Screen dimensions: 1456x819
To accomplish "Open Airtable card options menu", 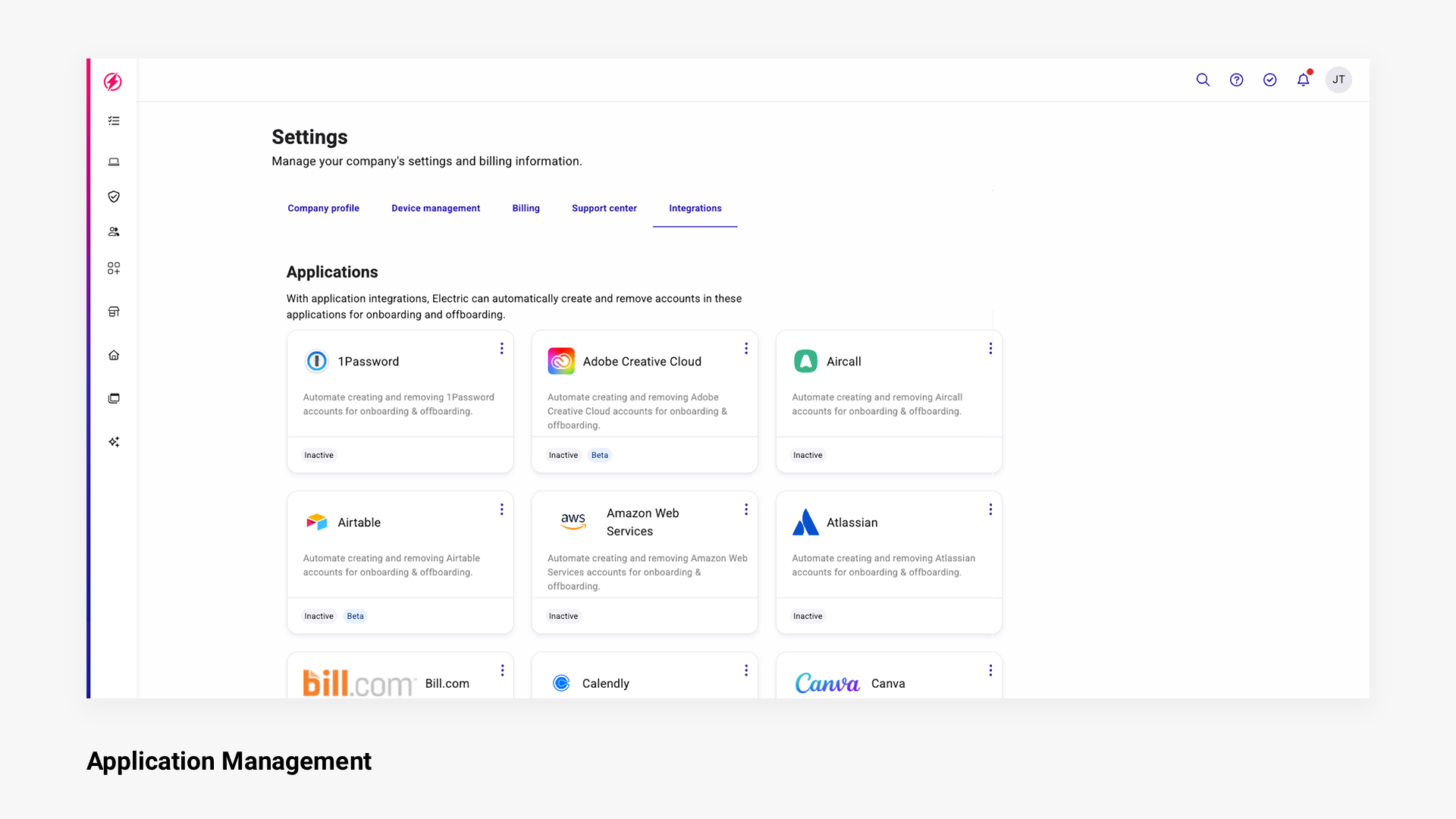I will [x=501, y=510].
